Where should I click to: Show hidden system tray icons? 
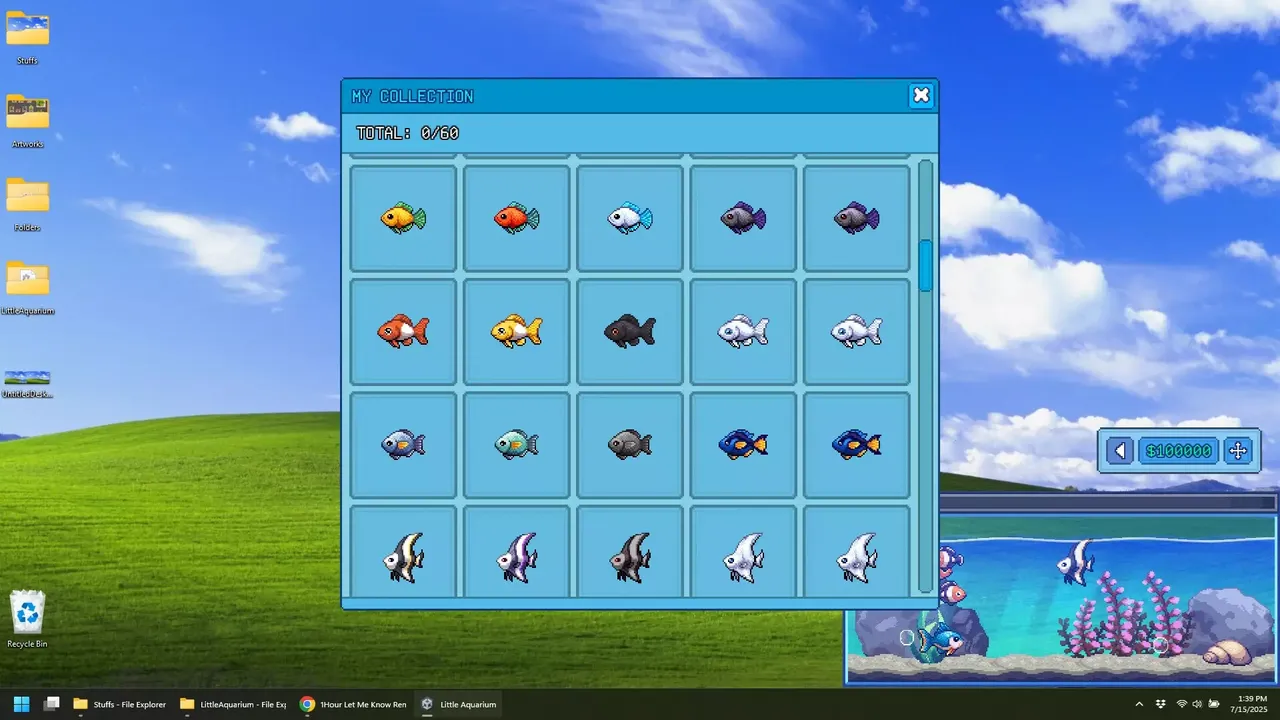click(x=1139, y=704)
